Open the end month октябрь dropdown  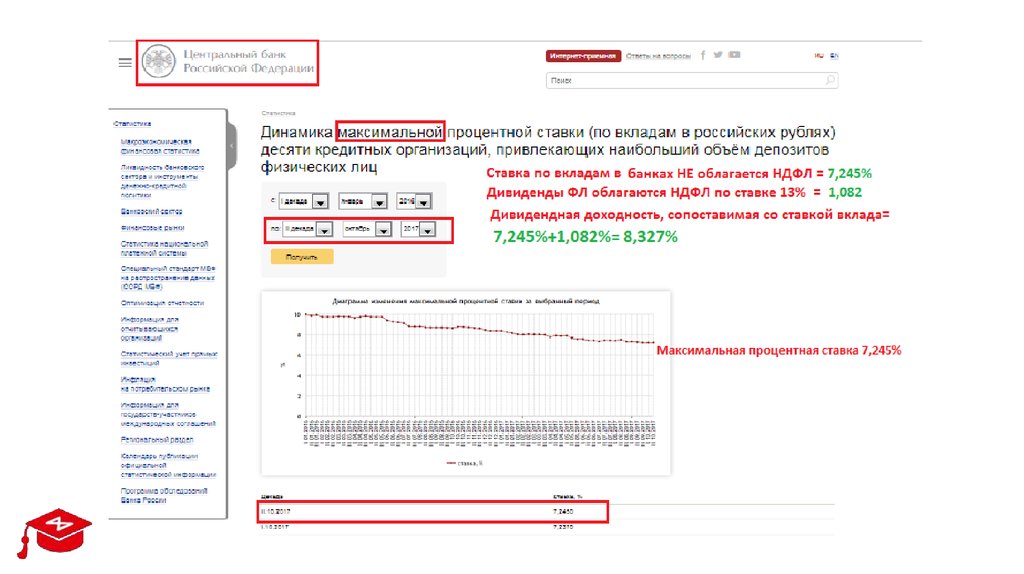367,229
